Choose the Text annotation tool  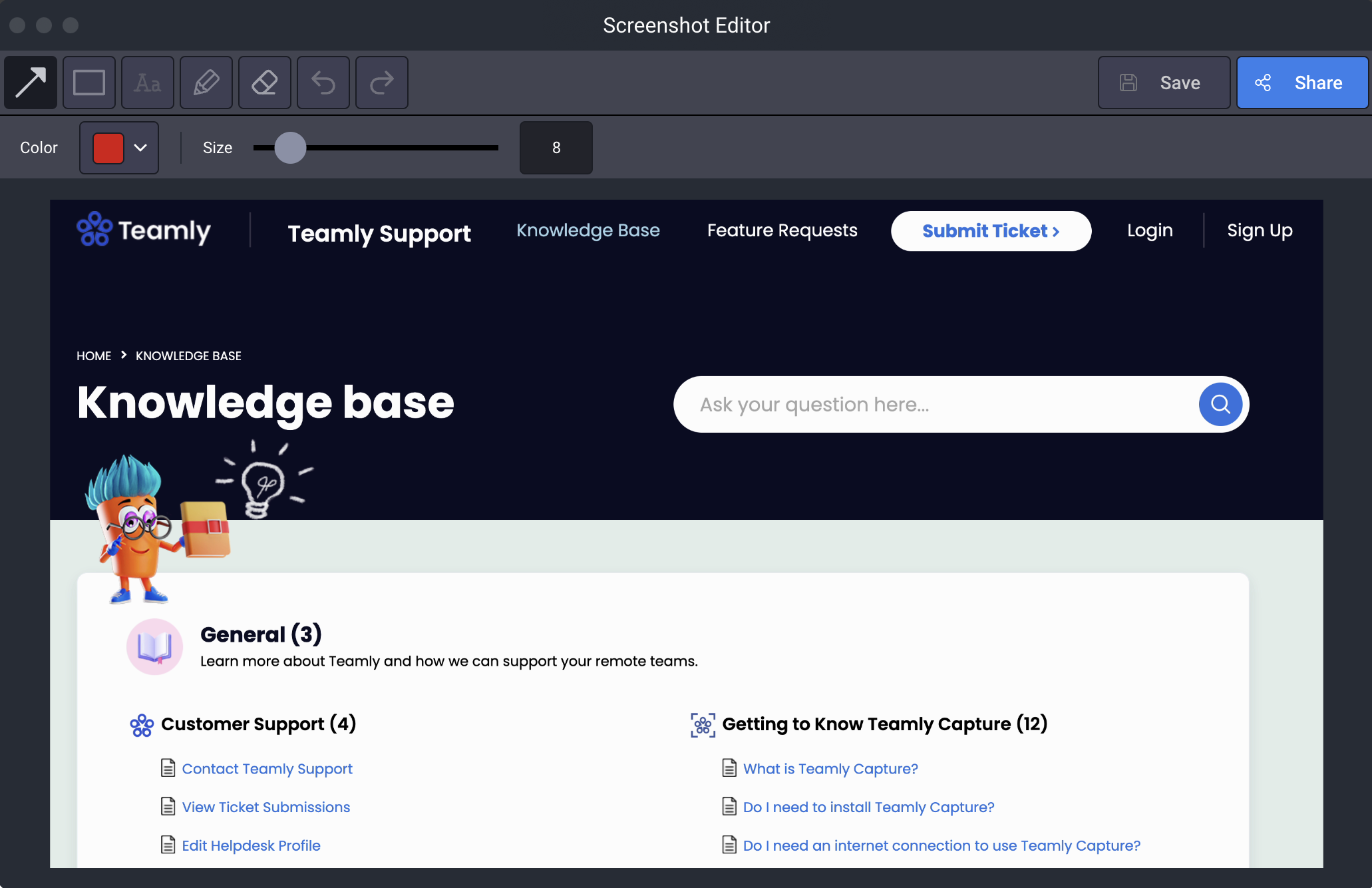coord(148,83)
